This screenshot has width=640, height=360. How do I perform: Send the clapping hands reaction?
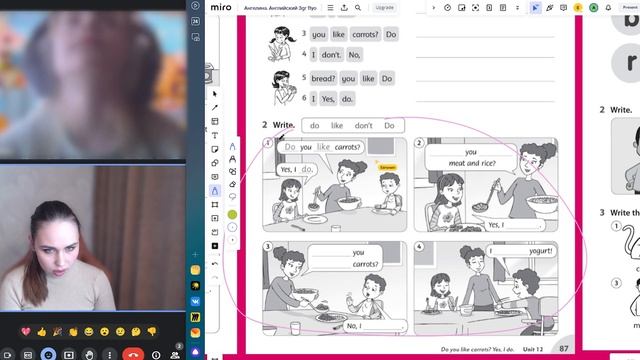coord(73,331)
